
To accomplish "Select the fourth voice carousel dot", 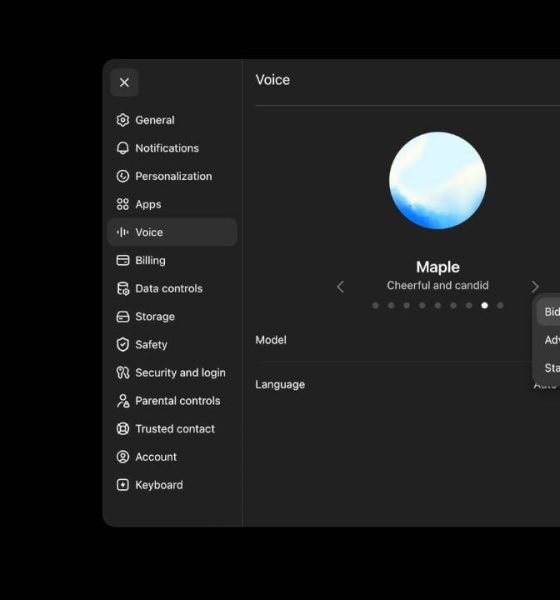I will tap(422, 305).
